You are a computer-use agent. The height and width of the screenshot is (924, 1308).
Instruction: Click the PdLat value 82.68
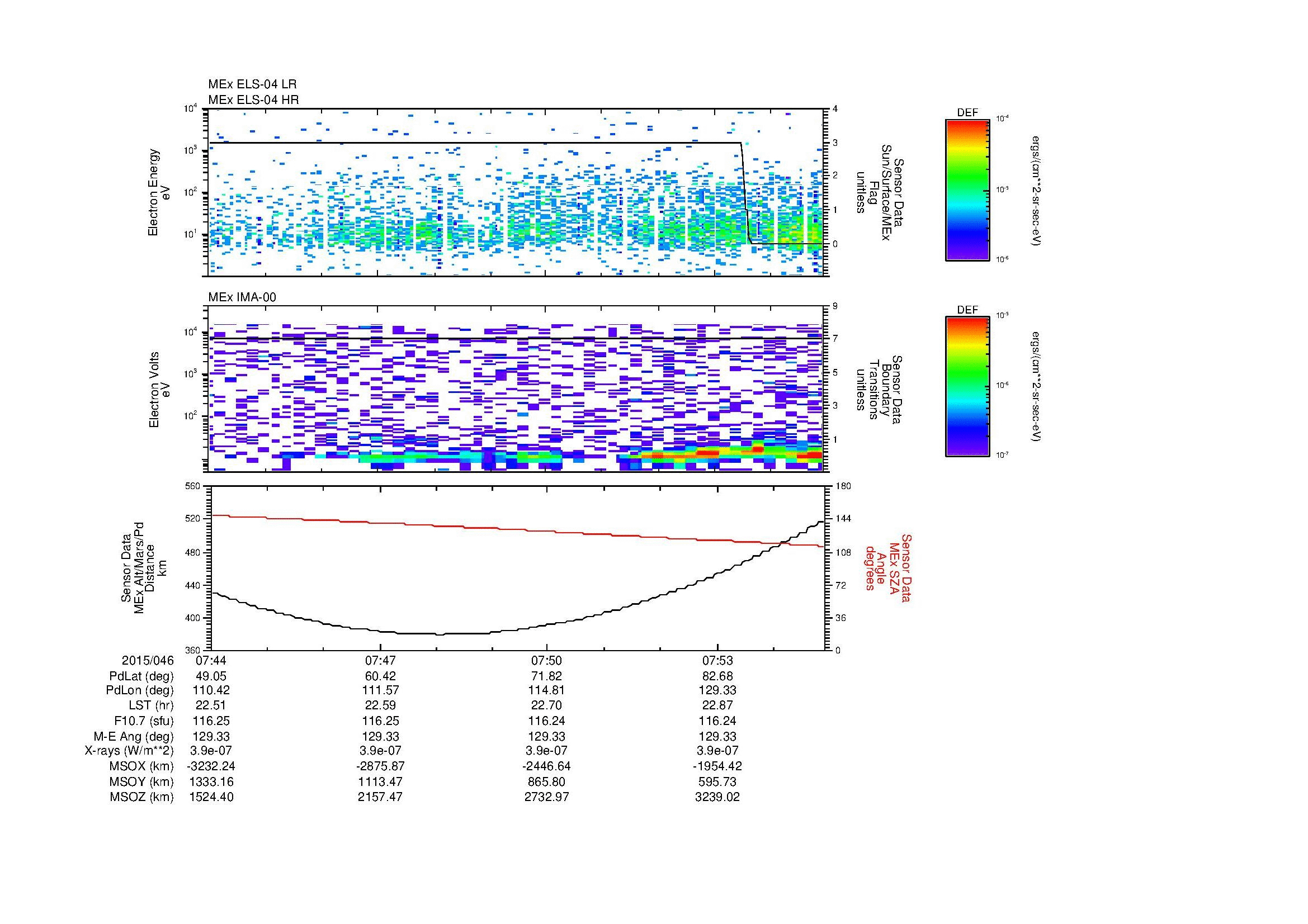coord(717,676)
